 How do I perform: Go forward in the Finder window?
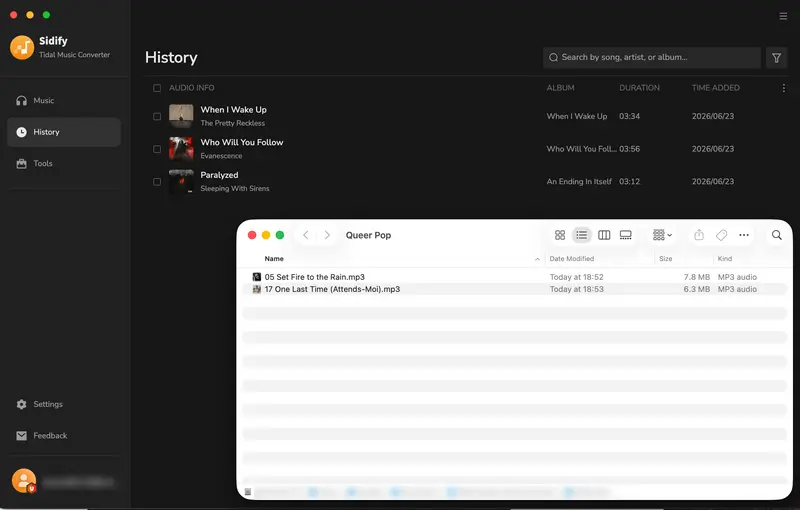(x=327, y=235)
